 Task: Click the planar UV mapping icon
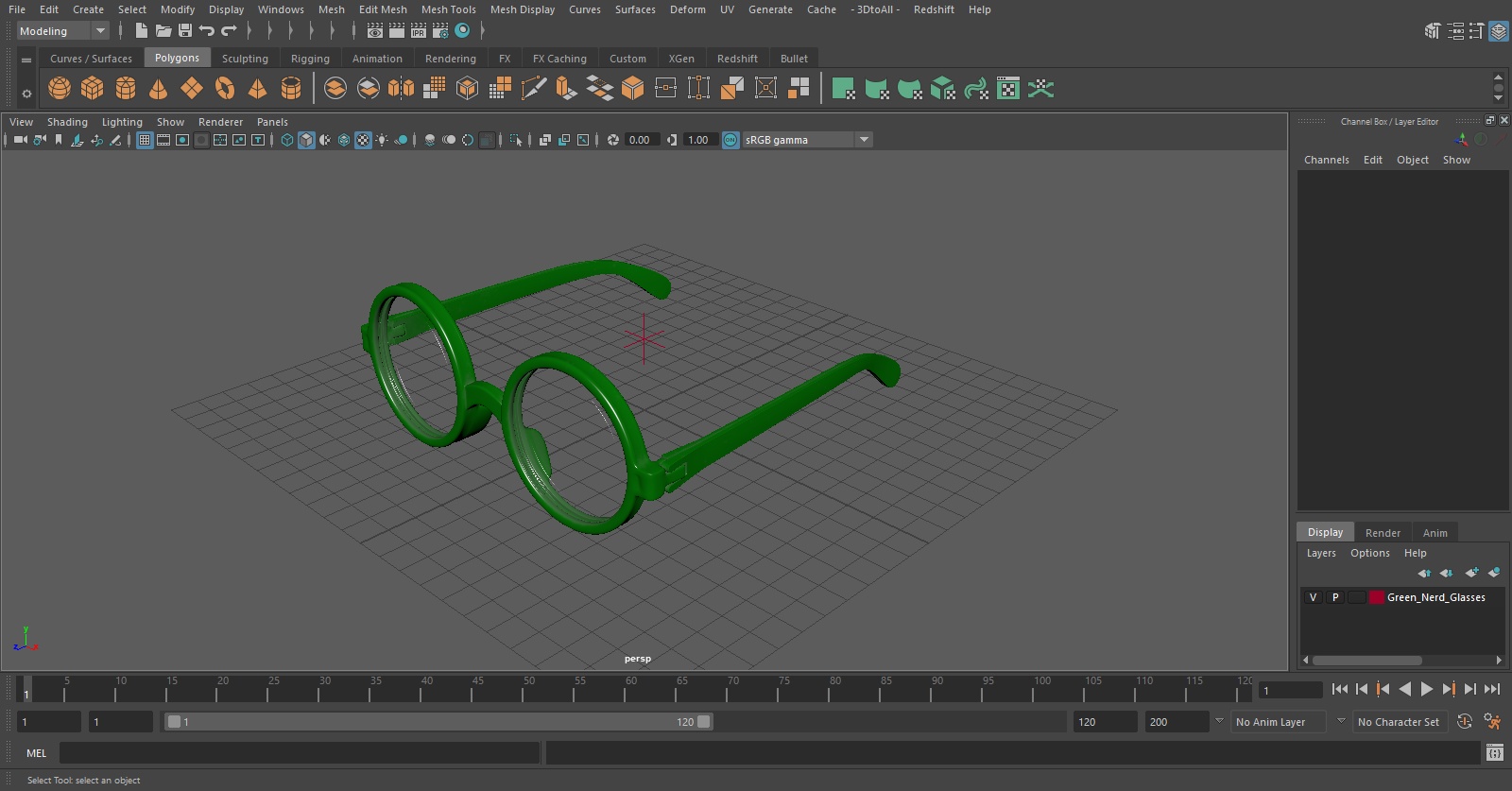click(843, 89)
